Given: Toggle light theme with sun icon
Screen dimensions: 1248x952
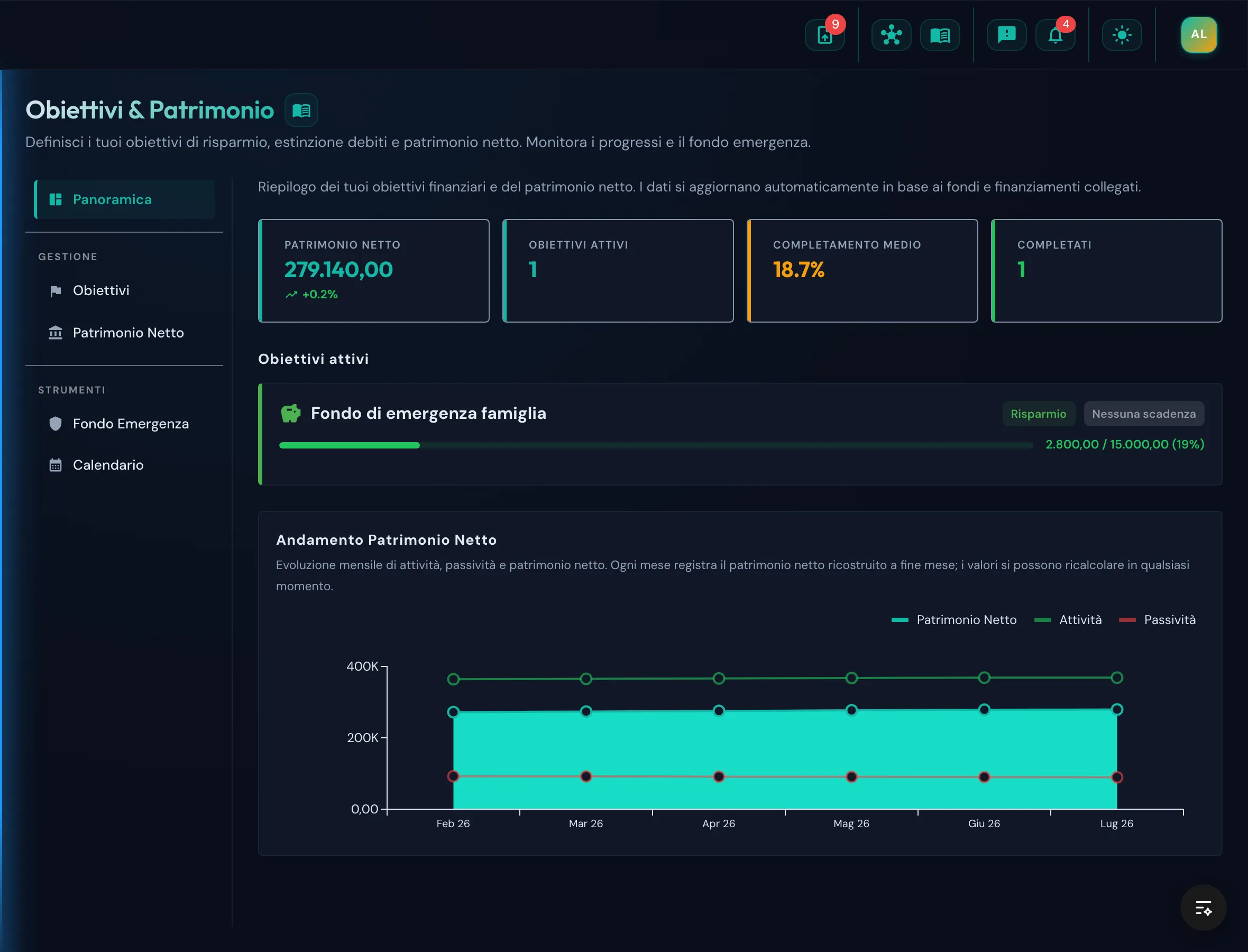Looking at the screenshot, I should coord(1122,35).
